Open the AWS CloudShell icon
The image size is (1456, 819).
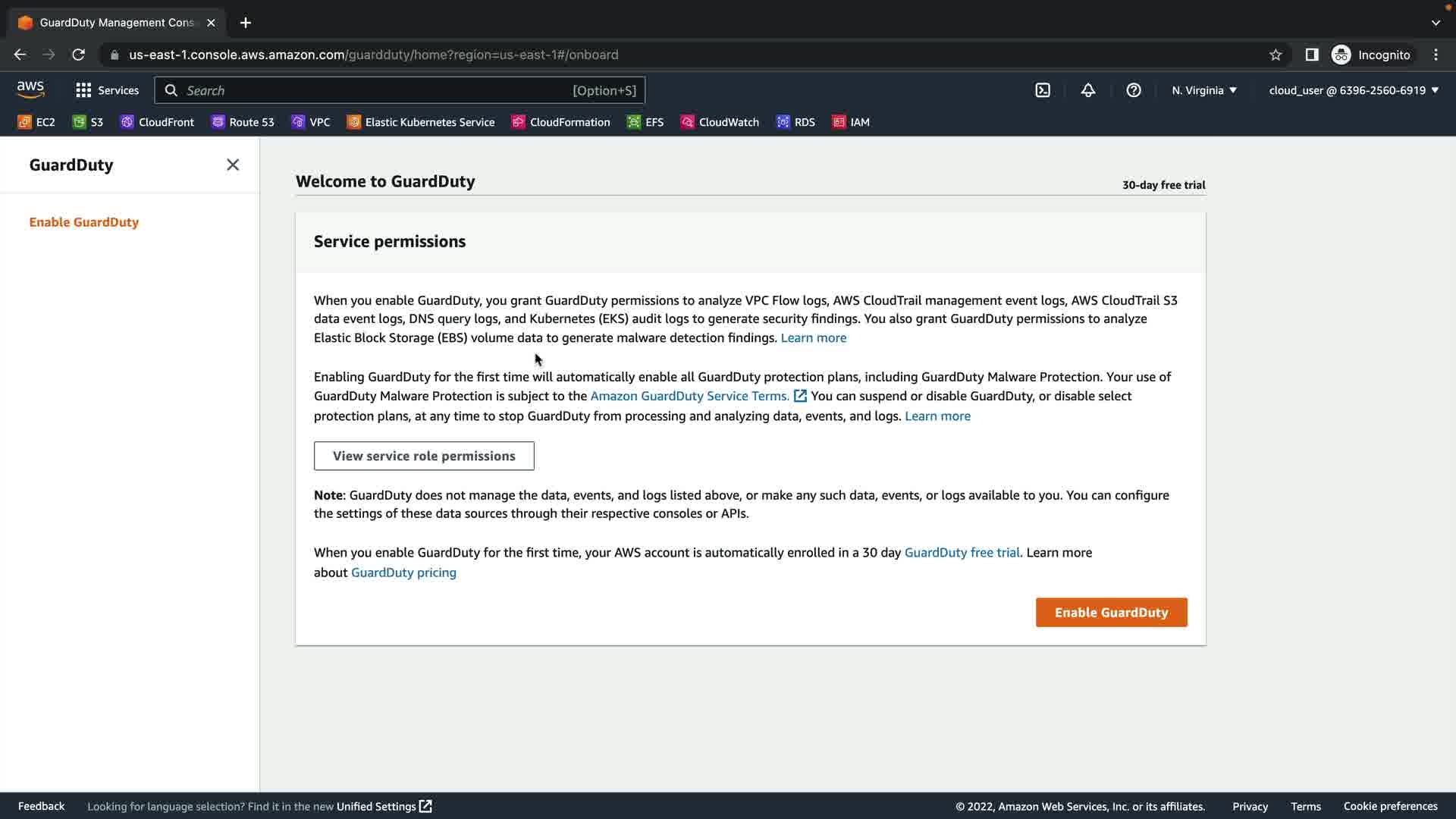pyautogui.click(x=1043, y=90)
